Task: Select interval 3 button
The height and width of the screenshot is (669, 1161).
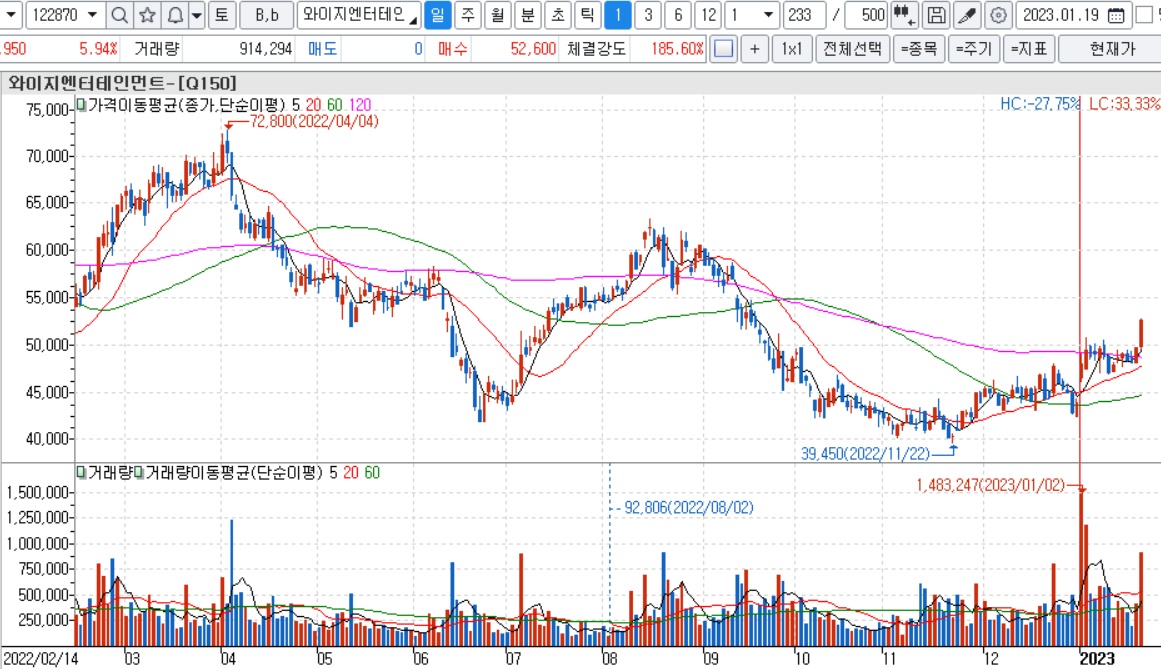Action: click(x=648, y=15)
